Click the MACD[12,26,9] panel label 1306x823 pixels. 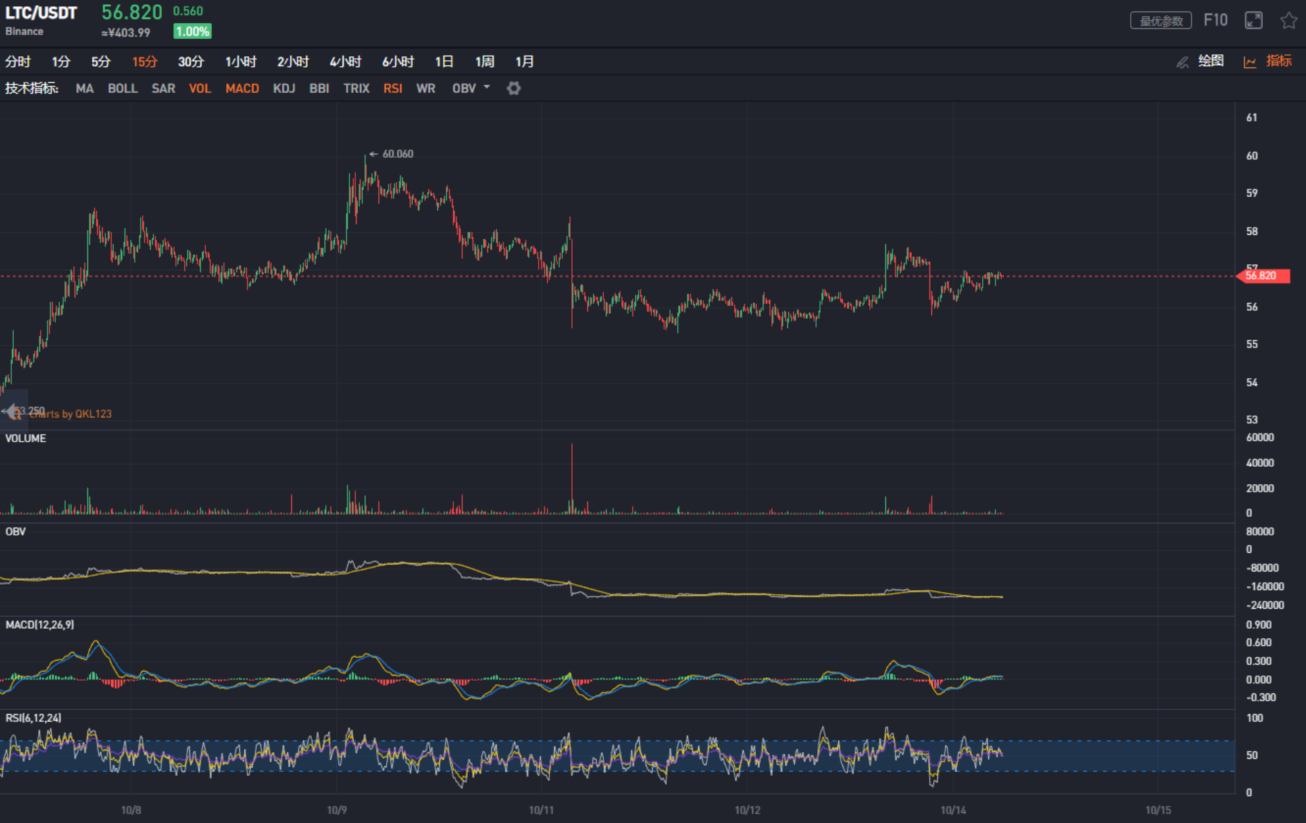point(40,624)
